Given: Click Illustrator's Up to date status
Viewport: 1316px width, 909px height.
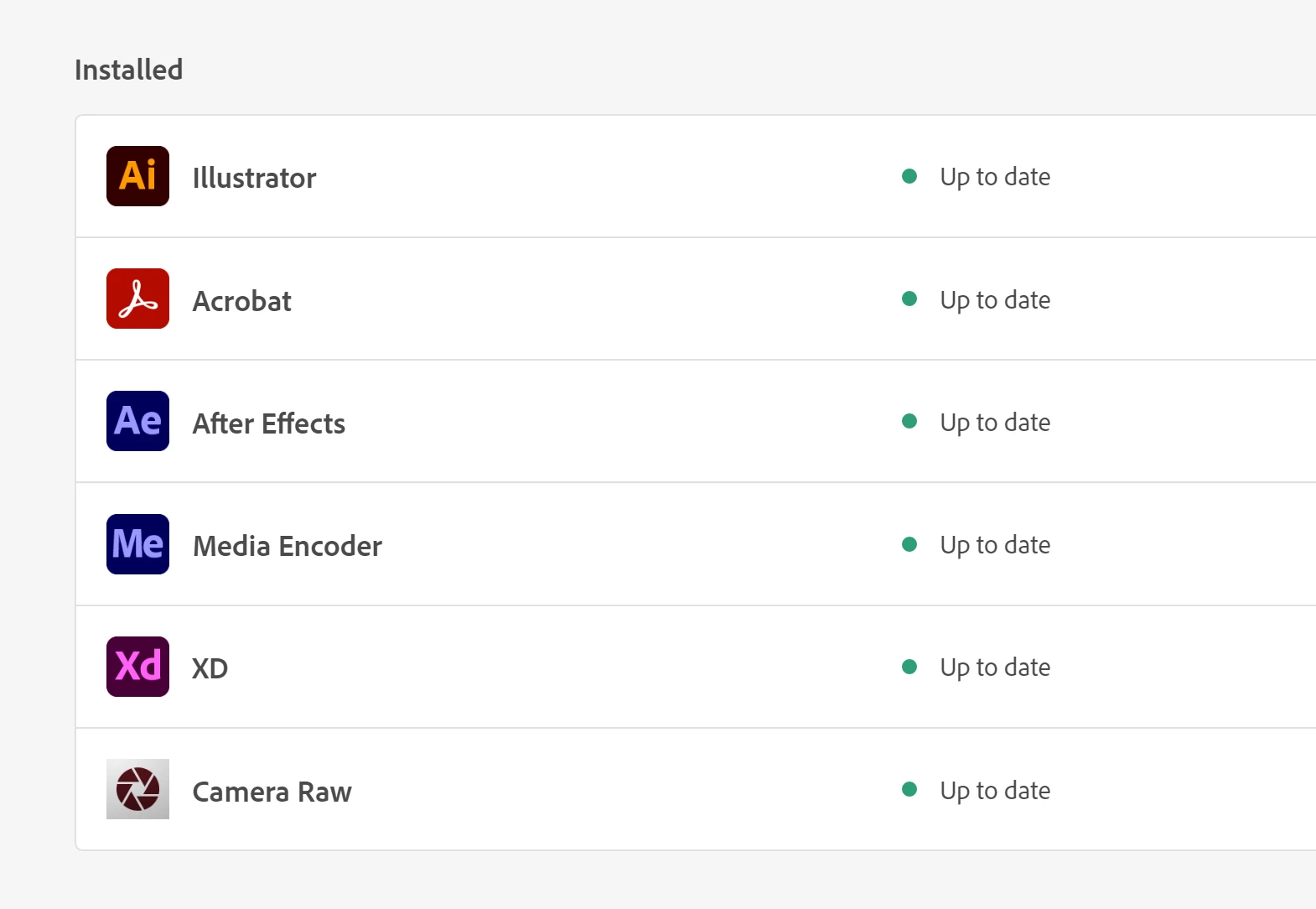Looking at the screenshot, I should pyautogui.click(x=995, y=177).
